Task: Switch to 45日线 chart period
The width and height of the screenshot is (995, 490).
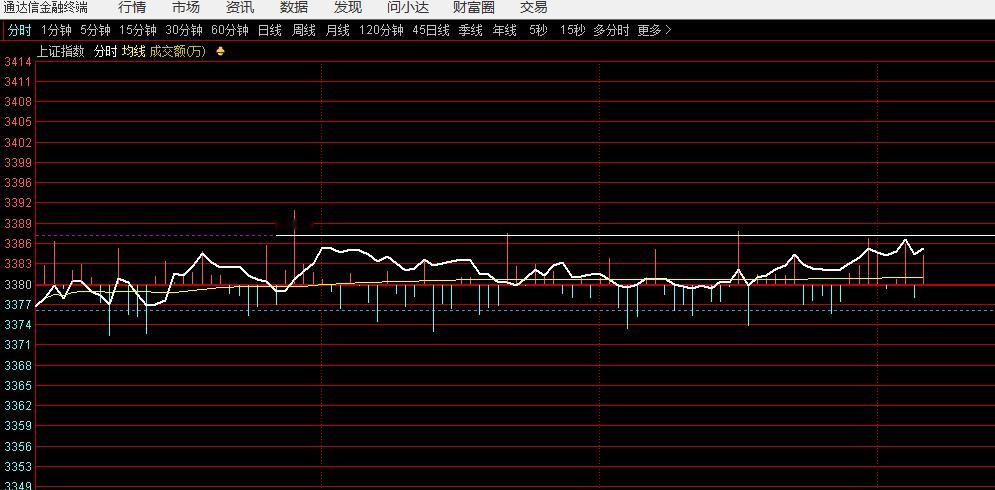Action: click(x=431, y=30)
